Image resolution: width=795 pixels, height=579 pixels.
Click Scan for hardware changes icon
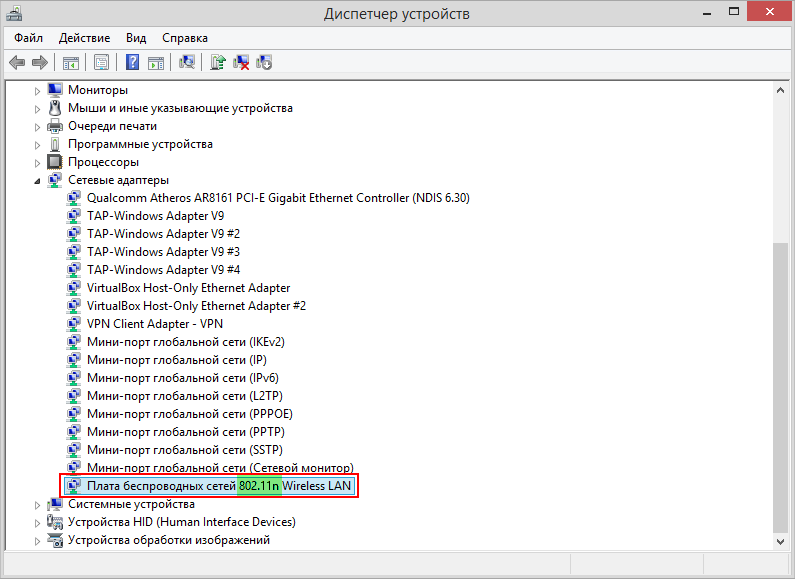187,62
